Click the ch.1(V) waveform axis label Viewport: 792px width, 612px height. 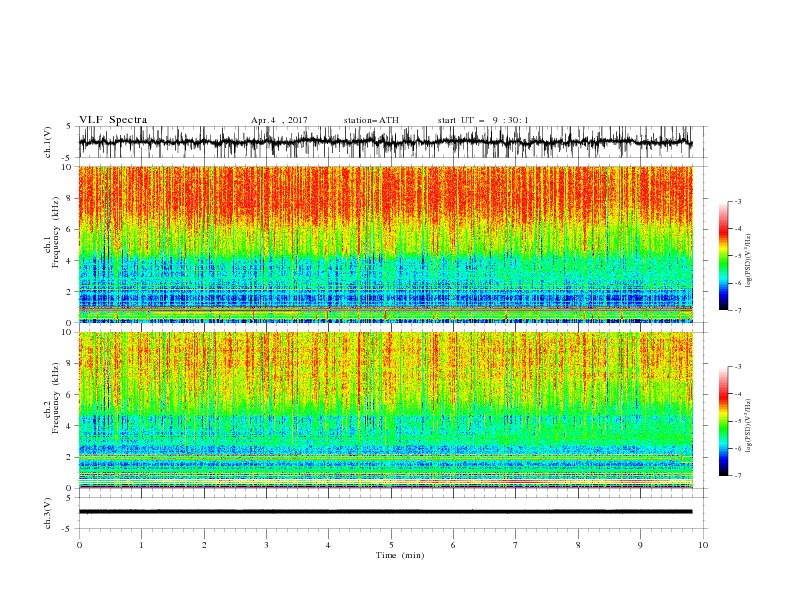(x=48, y=142)
